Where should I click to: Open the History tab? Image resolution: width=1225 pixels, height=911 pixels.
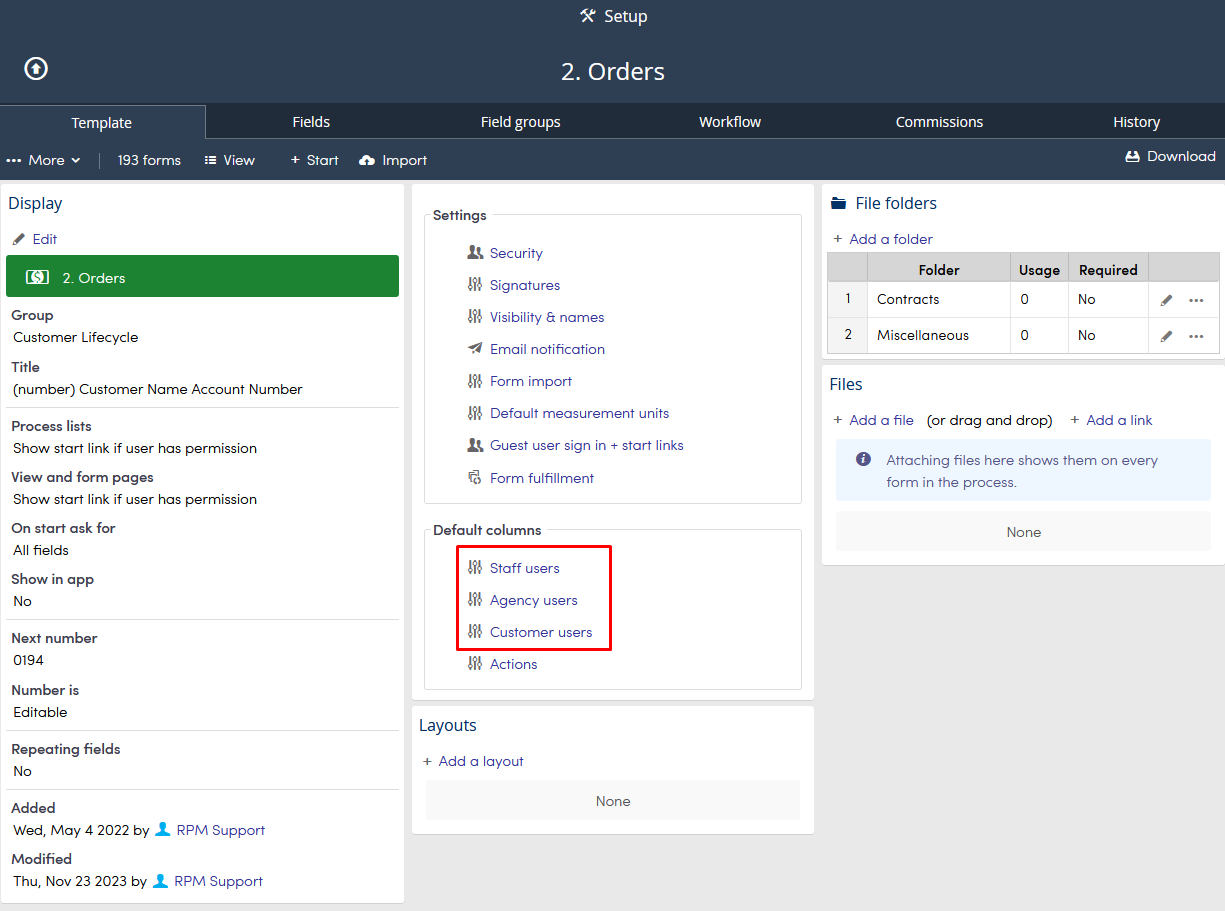click(x=1136, y=122)
